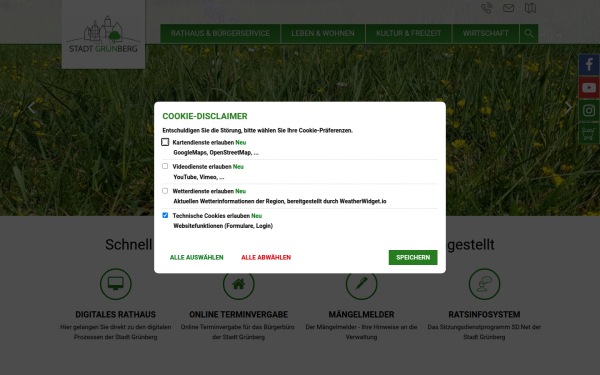This screenshot has height=375, width=600.
Task: Click Alle abwählen button
Action: click(x=266, y=258)
